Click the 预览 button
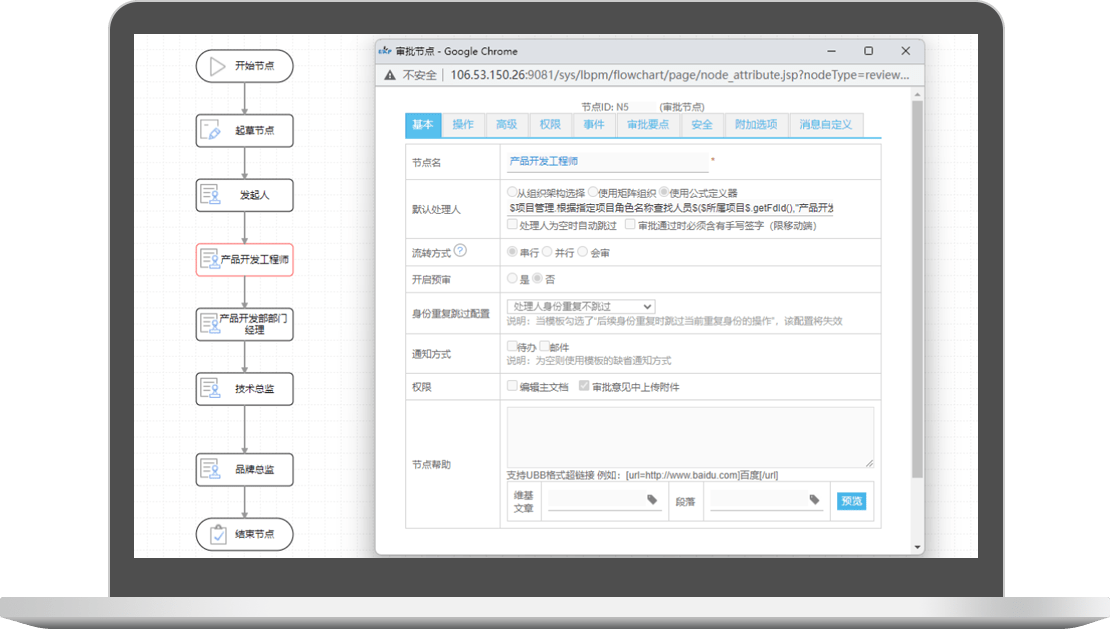The height and width of the screenshot is (629, 1110). (851, 501)
